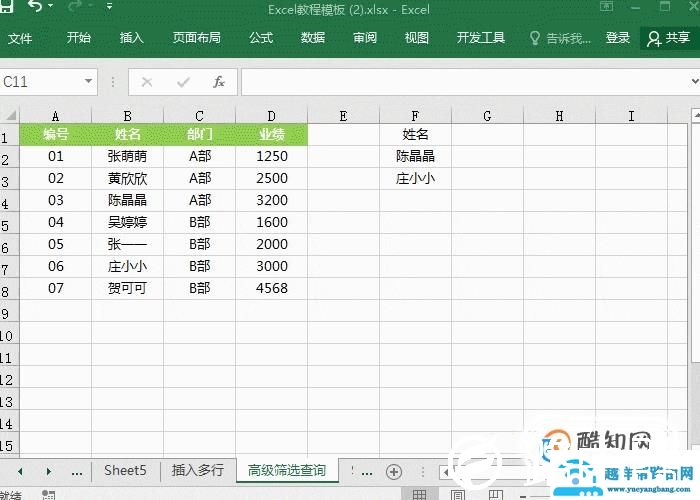Click the right ellipsis for more sheet tabs
The width and height of the screenshot is (700, 500).
pyautogui.click(x=367, y=472)
